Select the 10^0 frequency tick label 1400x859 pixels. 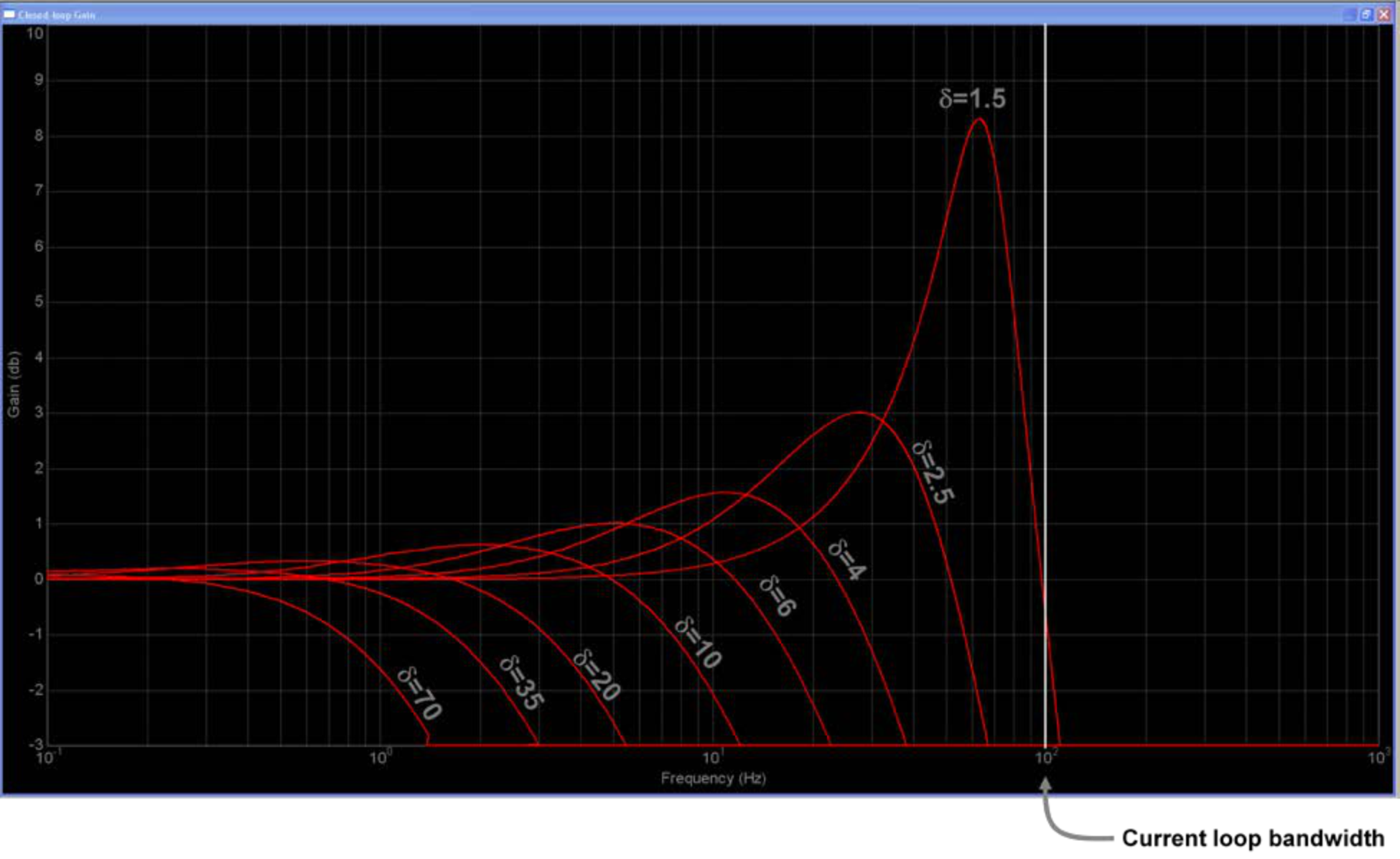pyautogui.click(x=381, y=756)
